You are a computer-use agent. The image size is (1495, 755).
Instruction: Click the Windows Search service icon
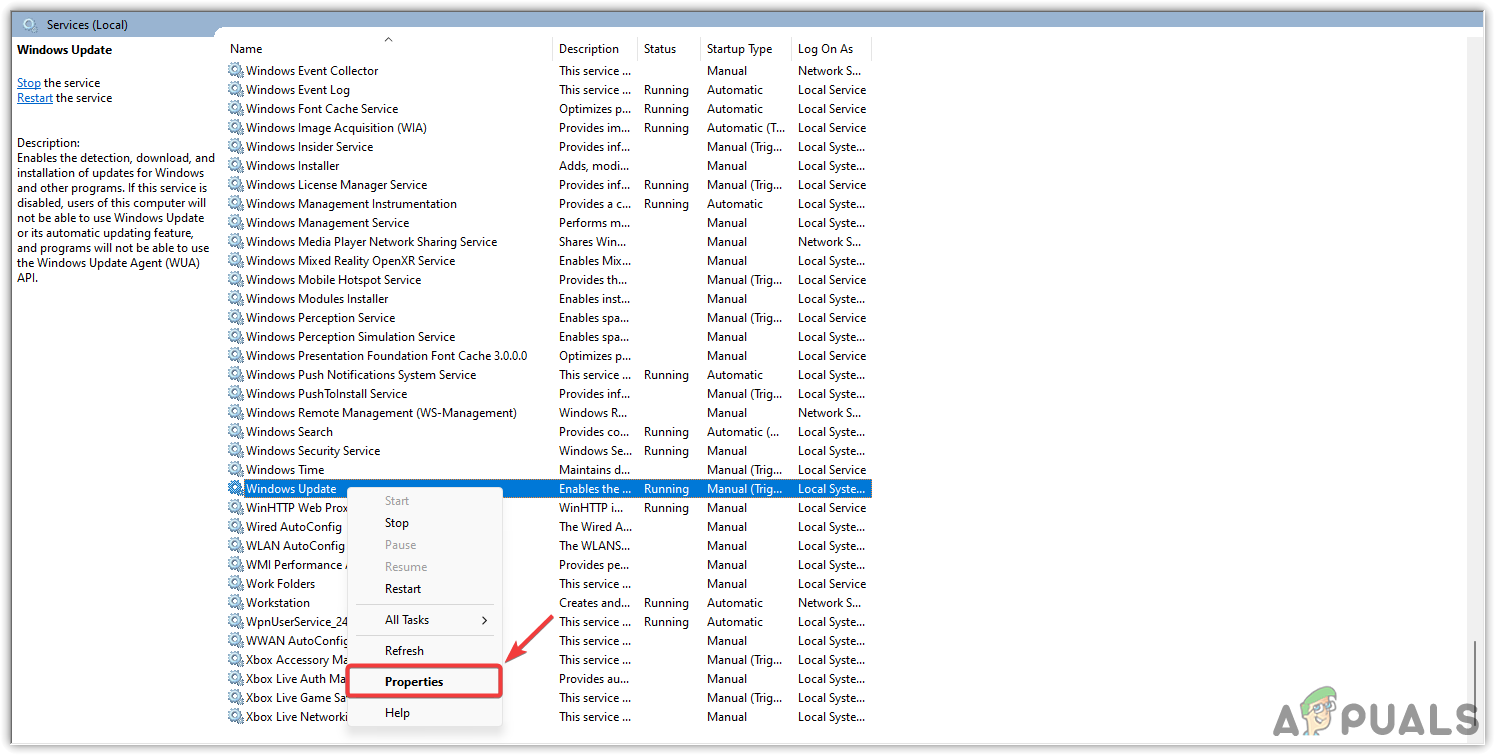[236, 432]
